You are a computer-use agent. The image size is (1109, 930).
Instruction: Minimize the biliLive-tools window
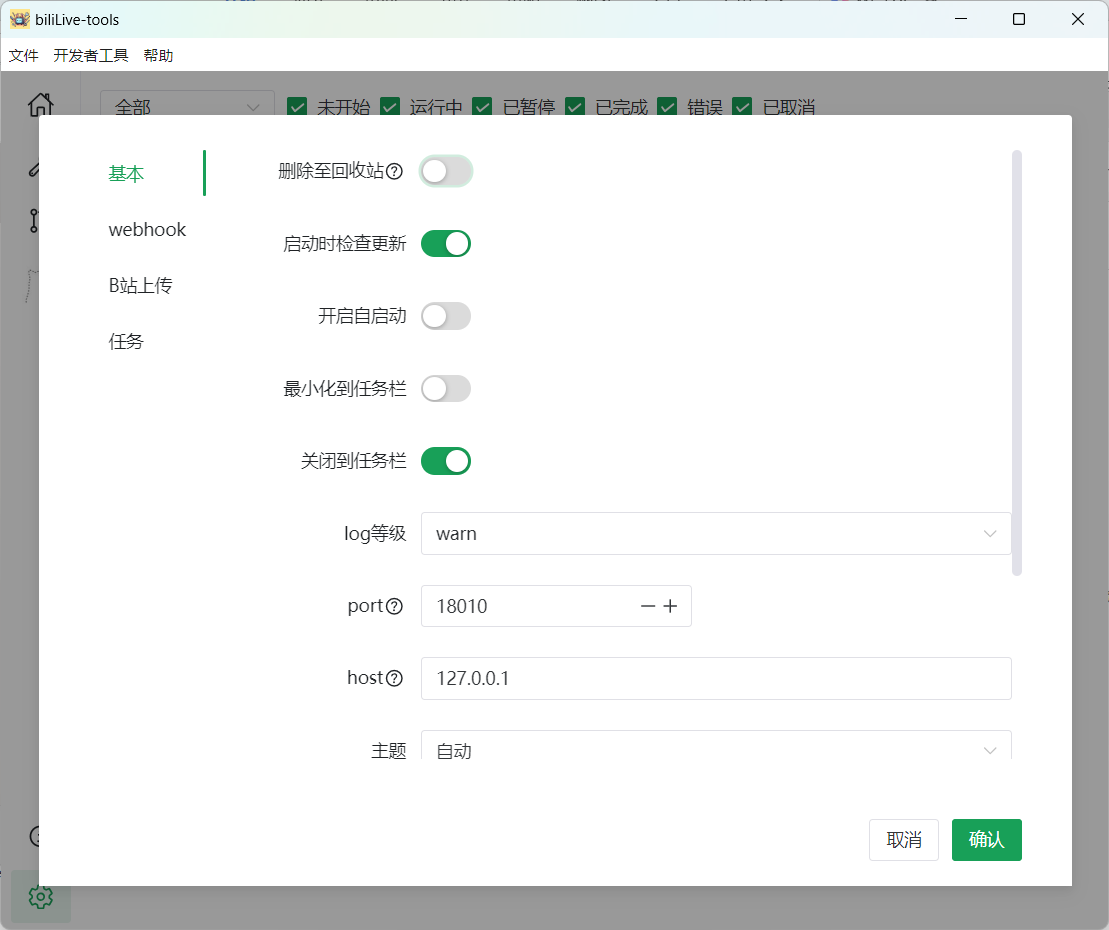[x=960, y=19]
